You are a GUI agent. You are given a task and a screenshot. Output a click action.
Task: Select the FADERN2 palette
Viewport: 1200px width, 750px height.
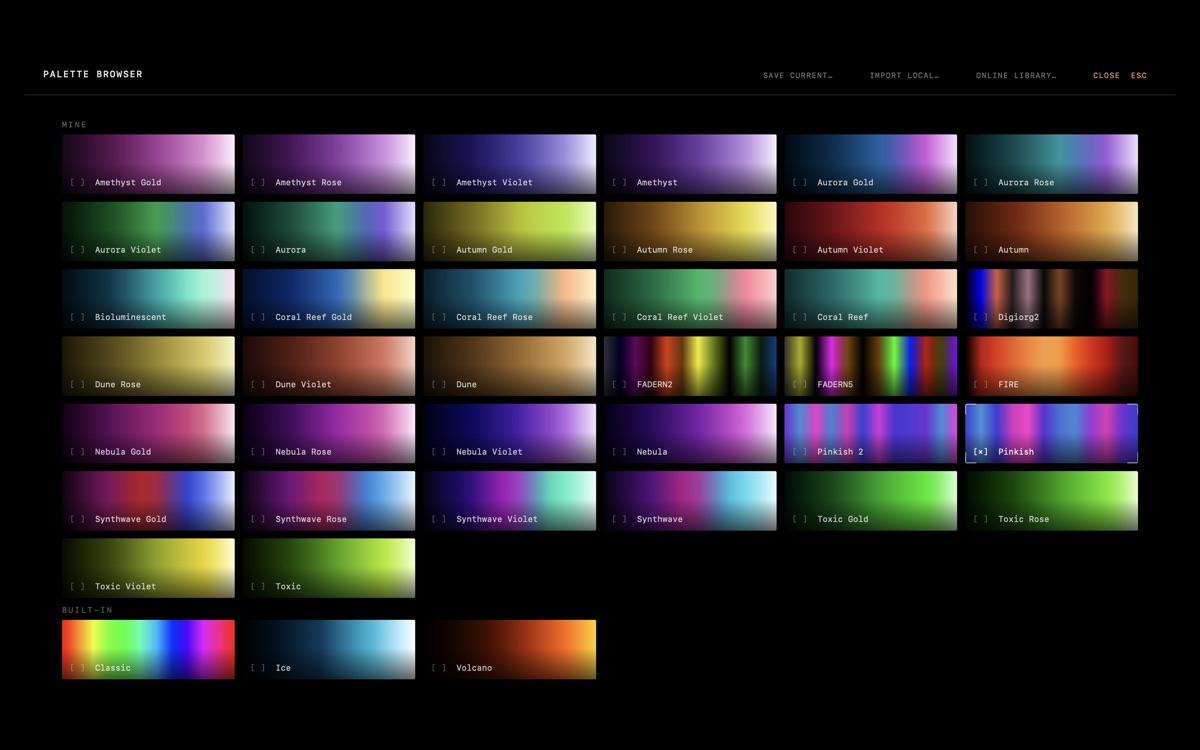click(690, 366)
